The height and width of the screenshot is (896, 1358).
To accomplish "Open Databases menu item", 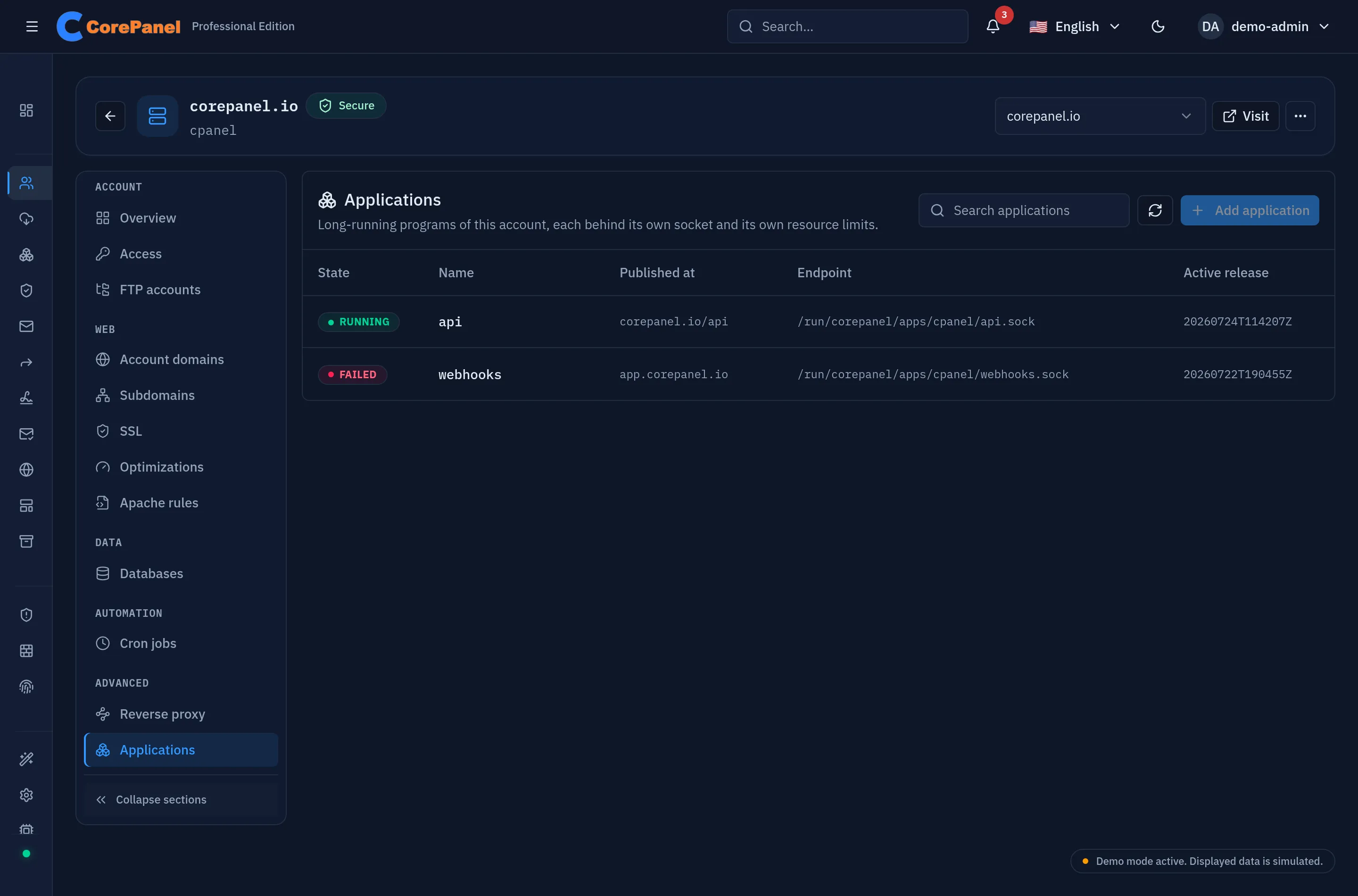I will click(x=181, y=573).
